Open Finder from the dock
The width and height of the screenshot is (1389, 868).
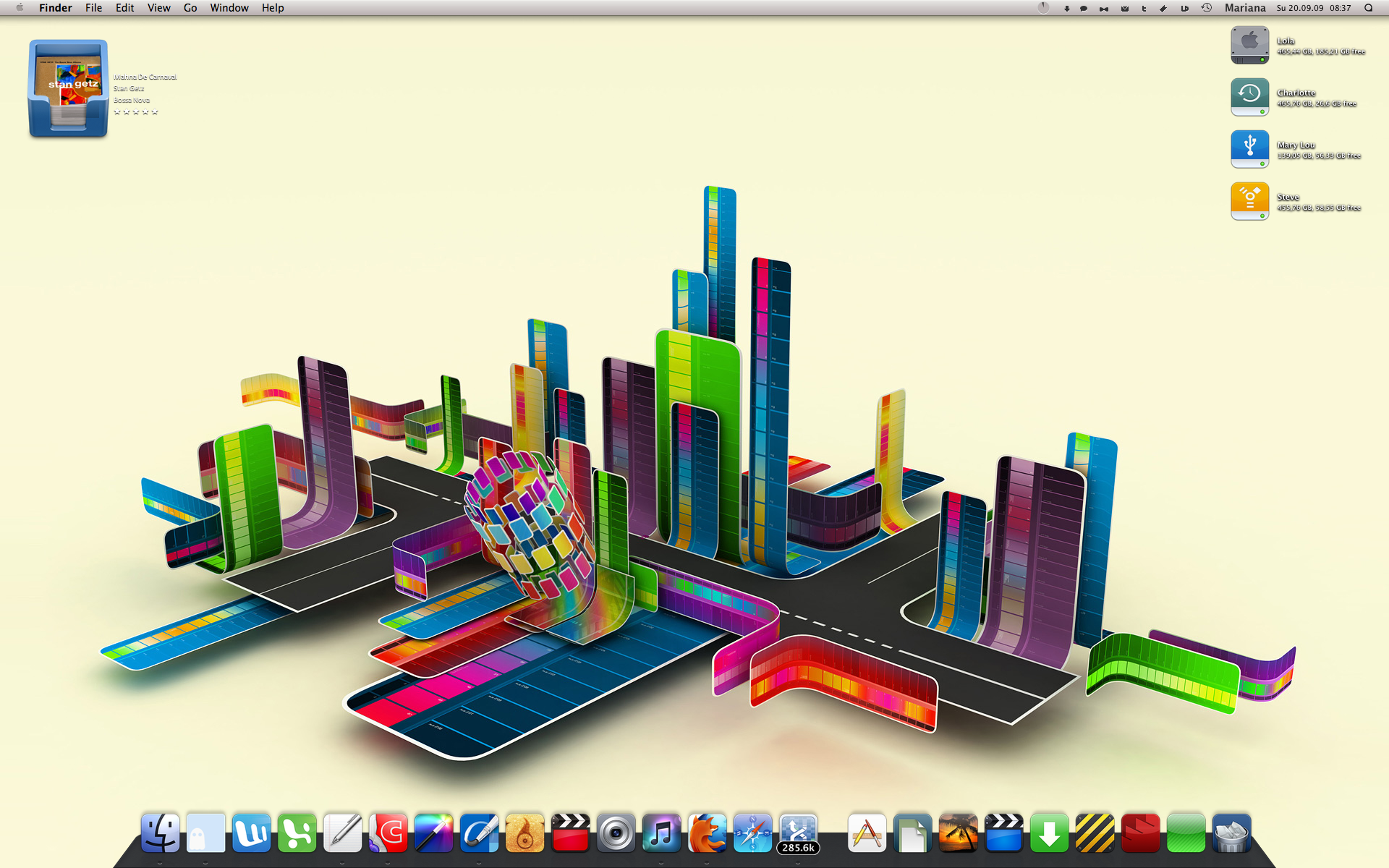click(160, 833)
